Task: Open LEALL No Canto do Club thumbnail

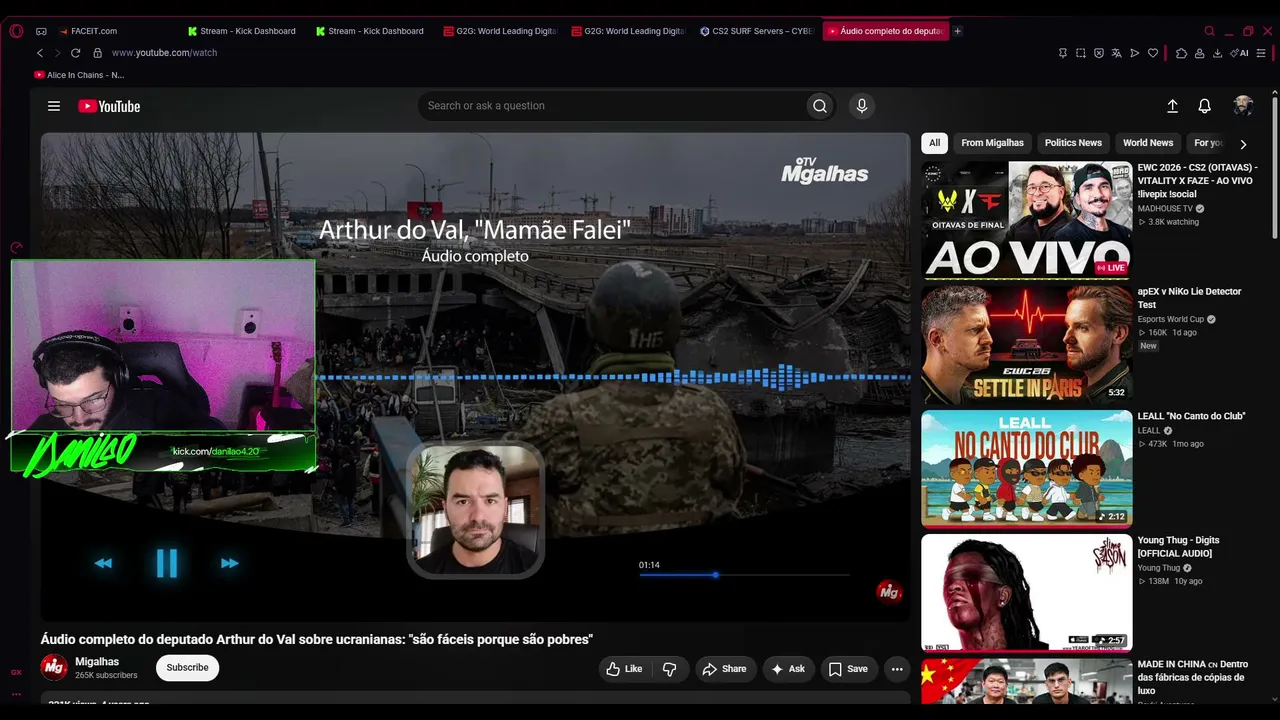Action: (1027, 468)
